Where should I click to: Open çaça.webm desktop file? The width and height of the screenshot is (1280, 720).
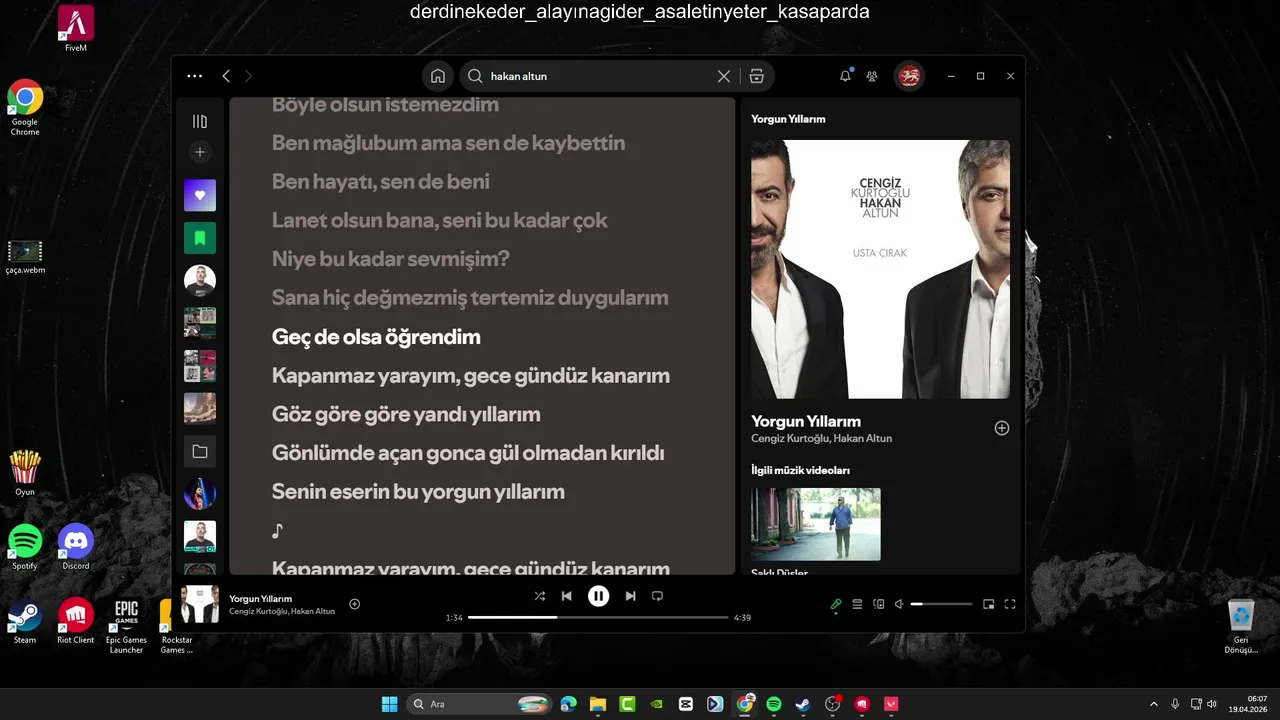point(25,257)
